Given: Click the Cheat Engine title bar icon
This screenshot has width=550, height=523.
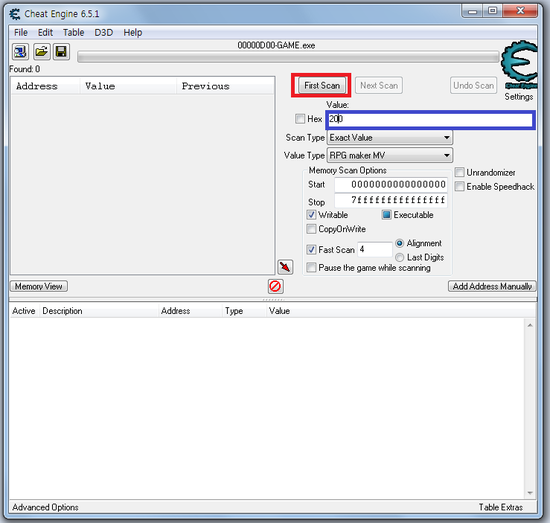Looking at the screenshot, I should tap(15, 14).
